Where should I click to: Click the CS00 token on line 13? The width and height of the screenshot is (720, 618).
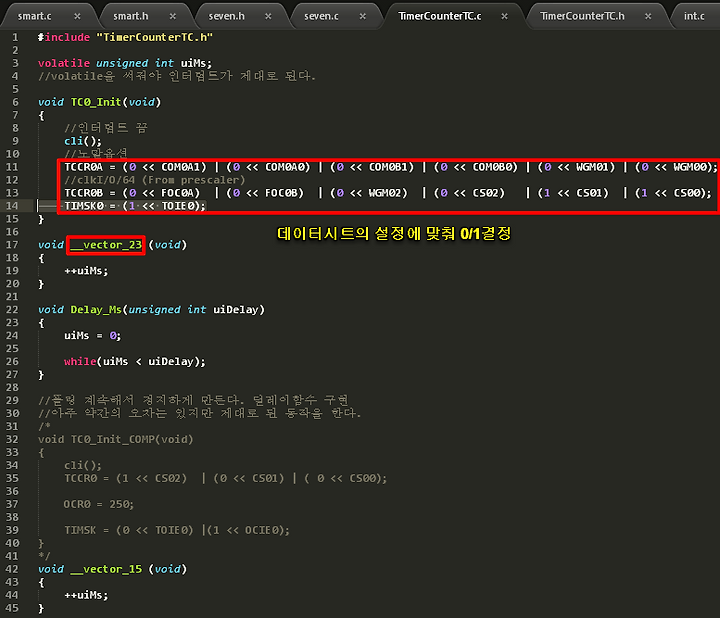coord(686,193)
